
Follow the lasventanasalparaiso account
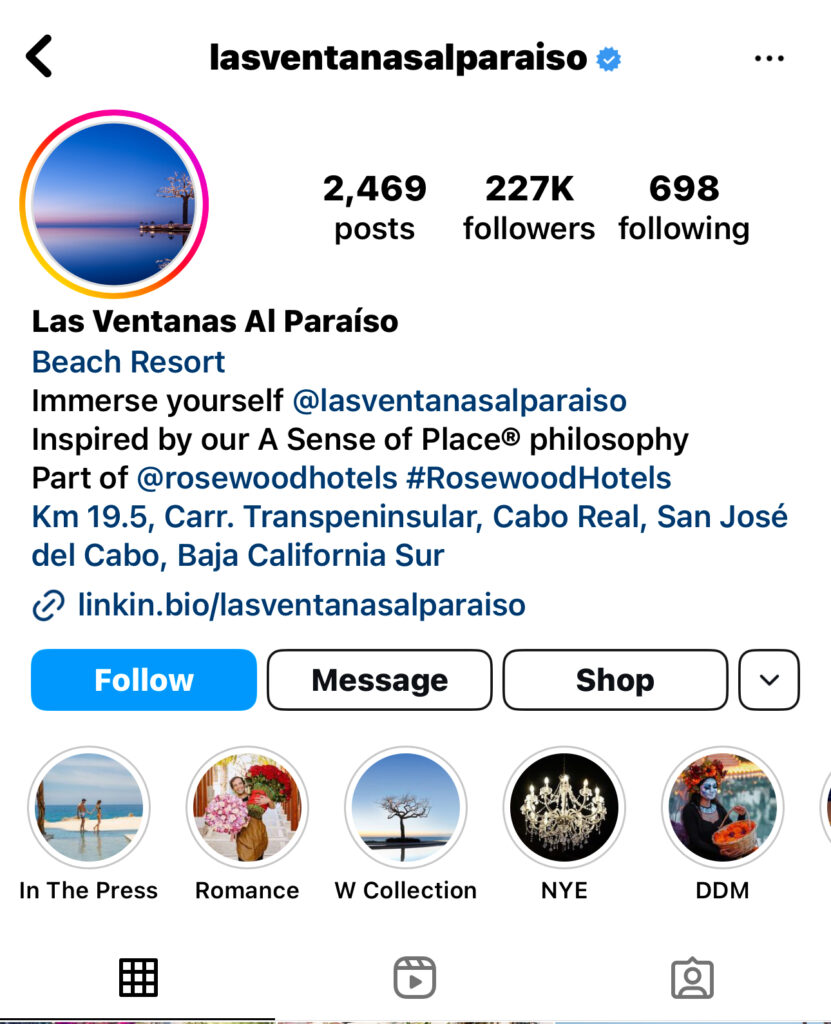[x=144, y=680]
